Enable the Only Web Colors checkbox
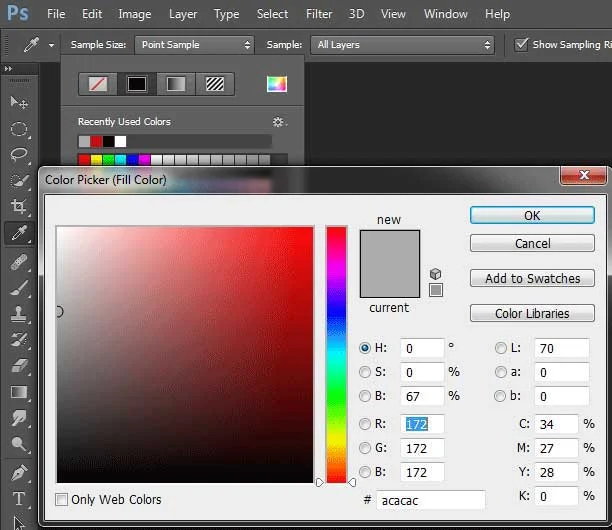The height and width of the screenshot is (530, 612). 61,499
